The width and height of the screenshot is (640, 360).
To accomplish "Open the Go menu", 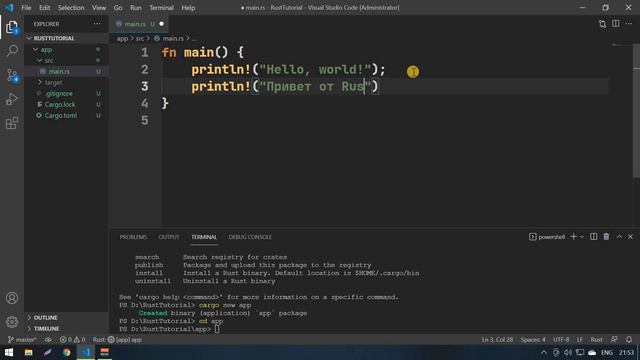I will 118,8.
